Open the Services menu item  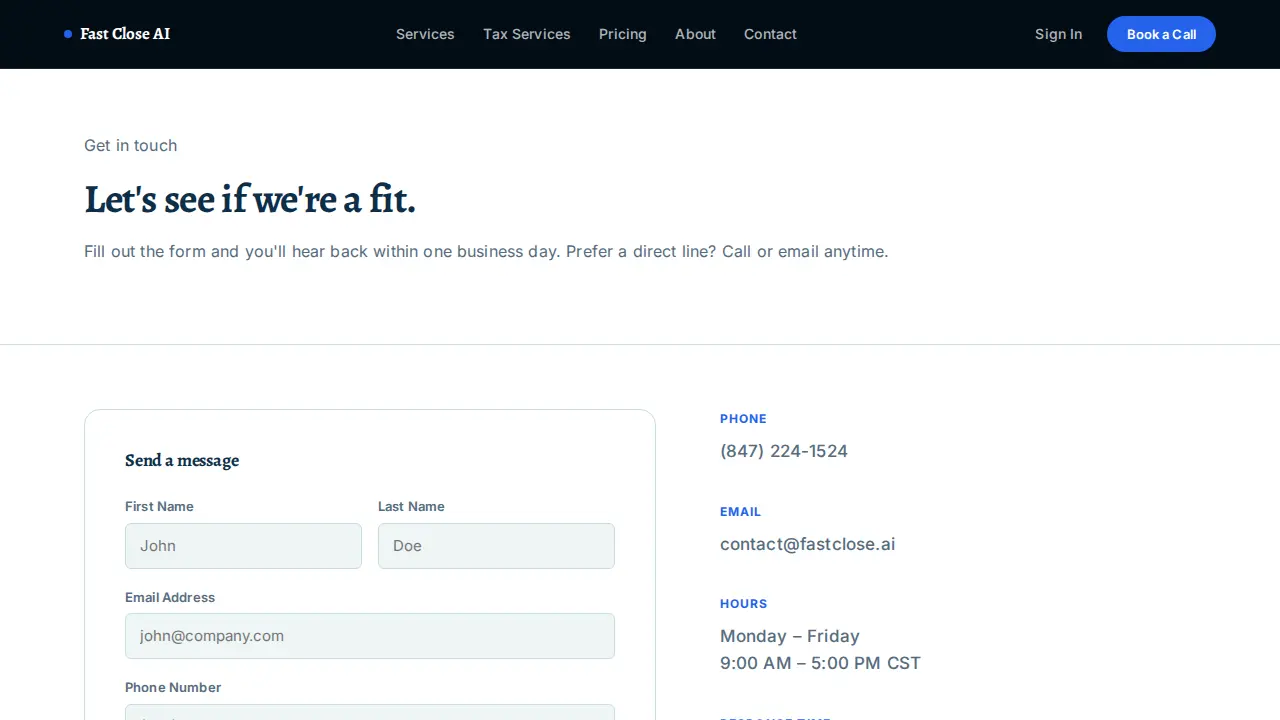pos(425,34)
